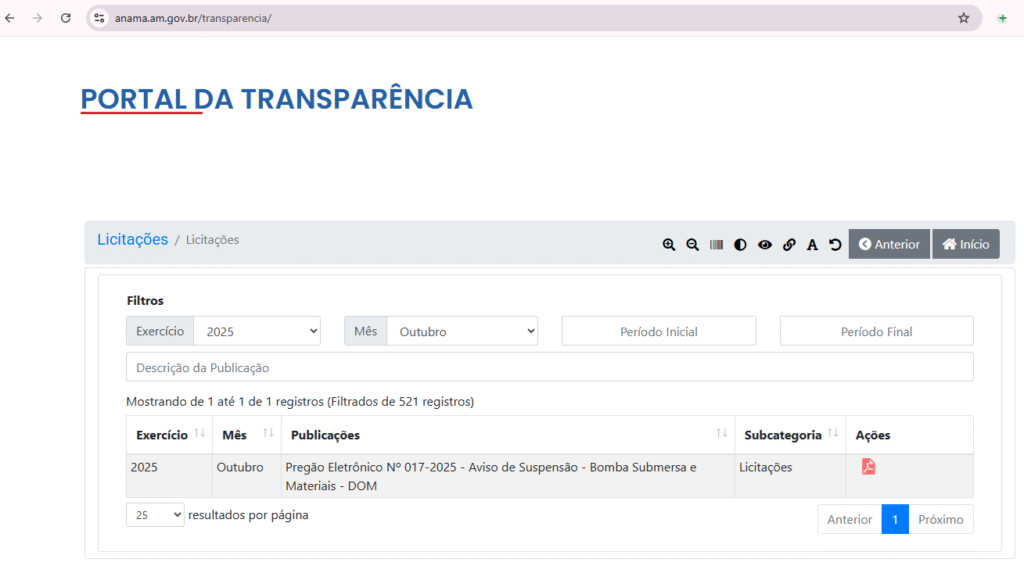Image resolution: width=1024 pixels, height=566 pixels.
Task: Click the barcode accessibility icon
Action: coord(716,245)
